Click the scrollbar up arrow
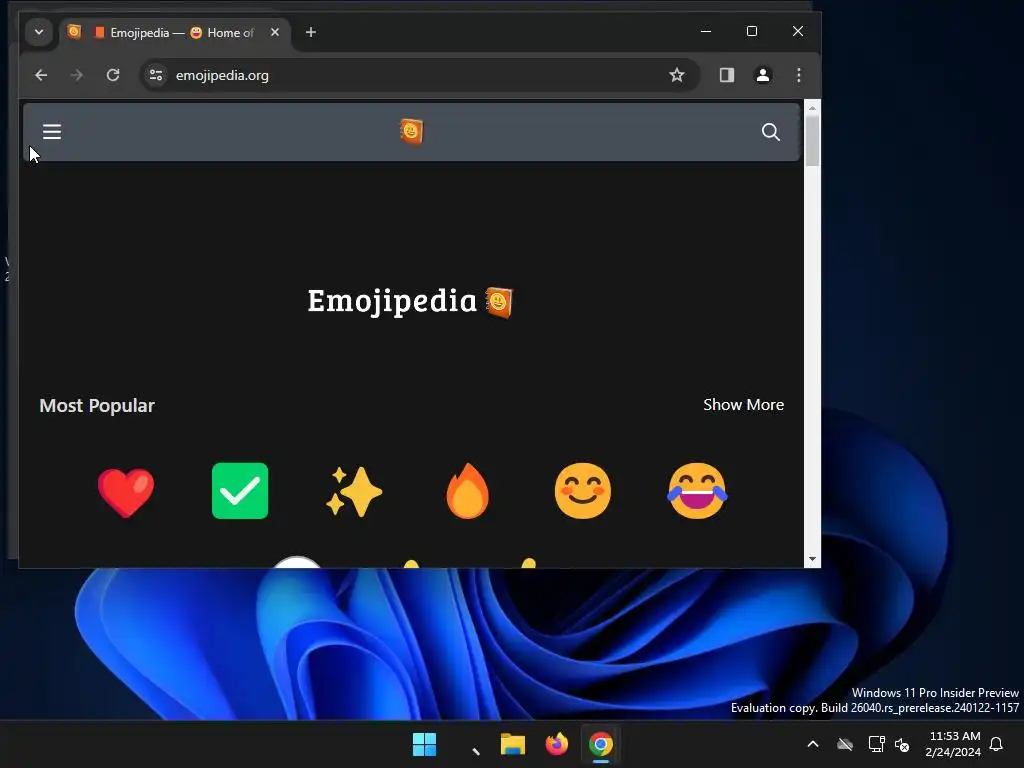The width and height of the screenshot is (1024, 768). (x=812, y=108)
